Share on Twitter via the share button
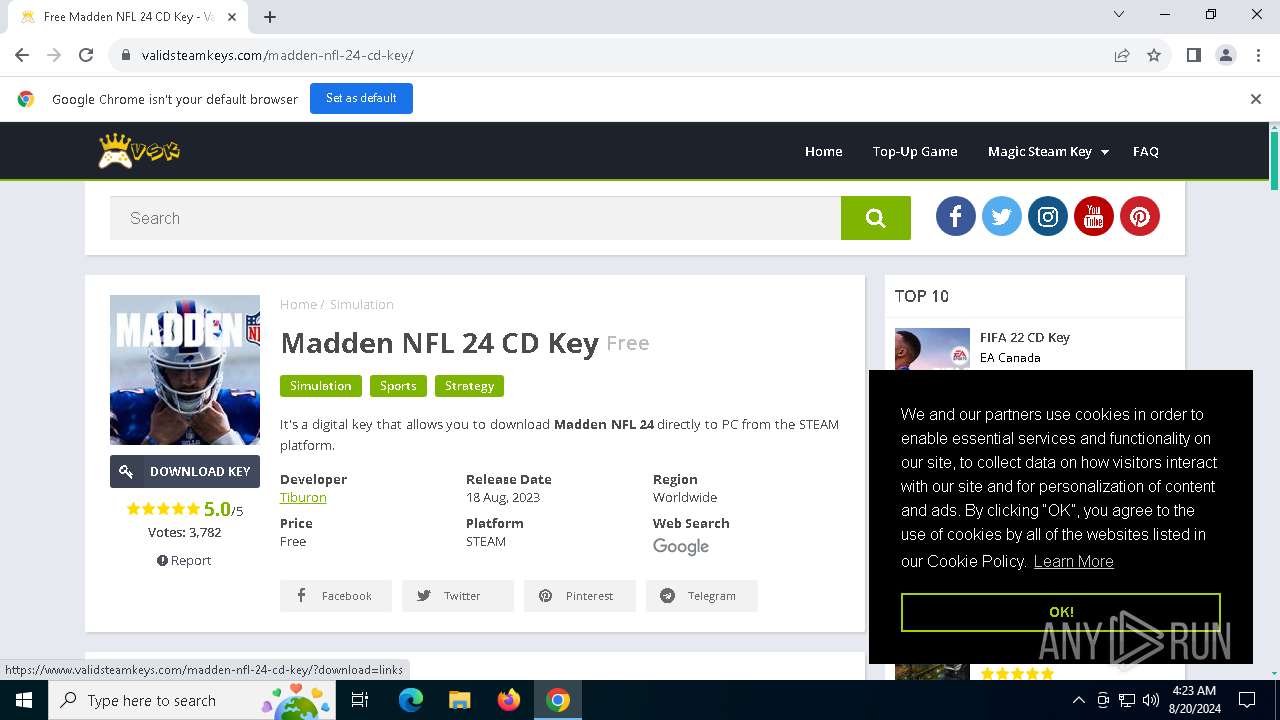Screen dimensions: 1280x720 point(458,596)
